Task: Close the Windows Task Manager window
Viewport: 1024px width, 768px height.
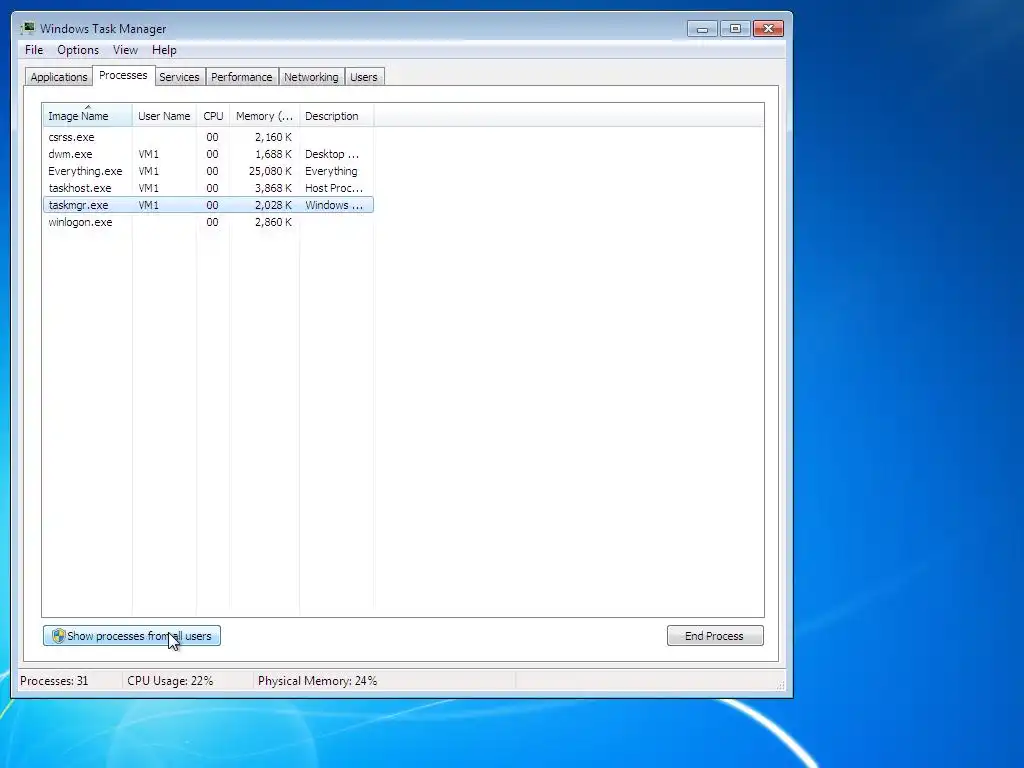Action: (768, 29)
